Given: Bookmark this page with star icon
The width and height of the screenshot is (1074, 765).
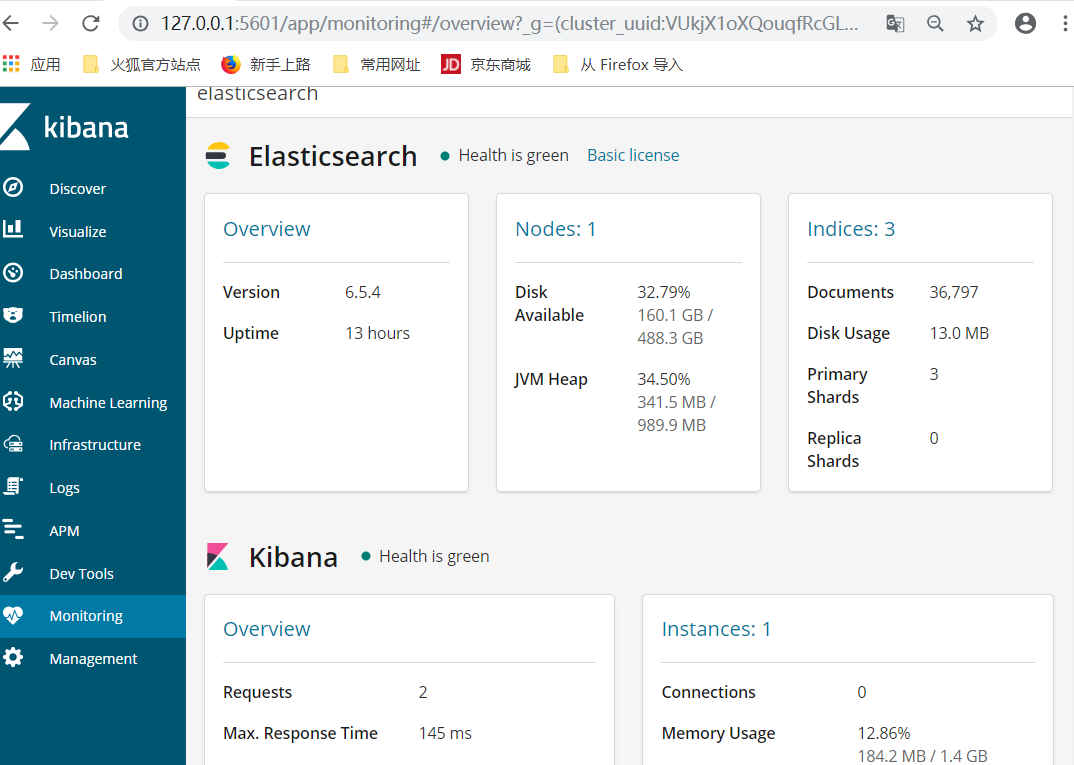Looking at the screenshot, I should (975, 24).
